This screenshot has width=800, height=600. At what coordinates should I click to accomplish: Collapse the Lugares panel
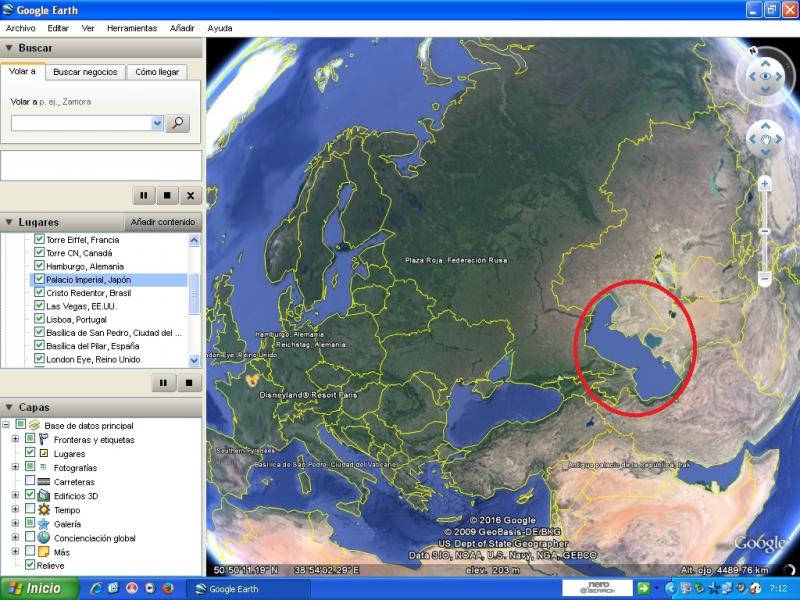(9, 222)
